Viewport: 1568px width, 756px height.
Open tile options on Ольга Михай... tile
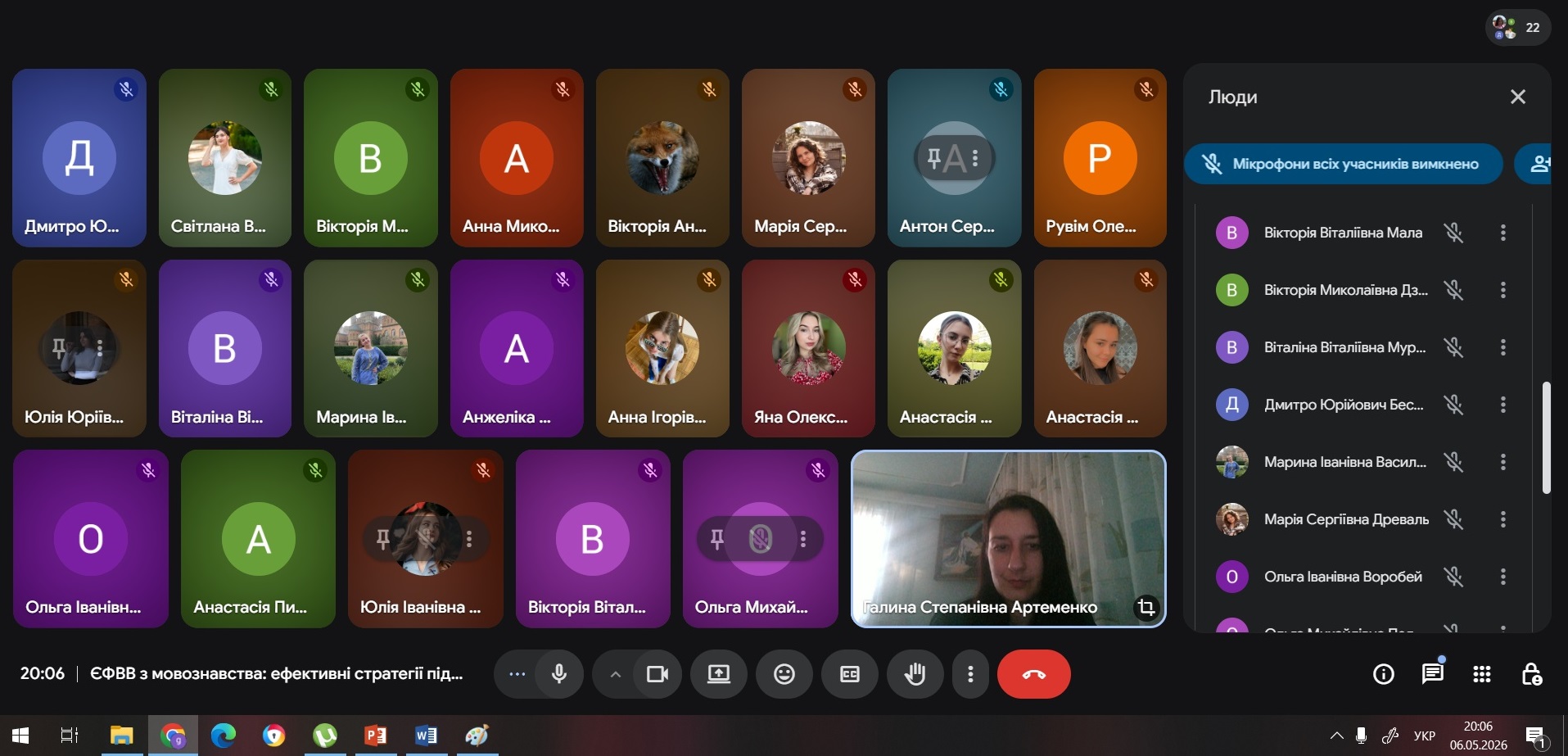803,539
